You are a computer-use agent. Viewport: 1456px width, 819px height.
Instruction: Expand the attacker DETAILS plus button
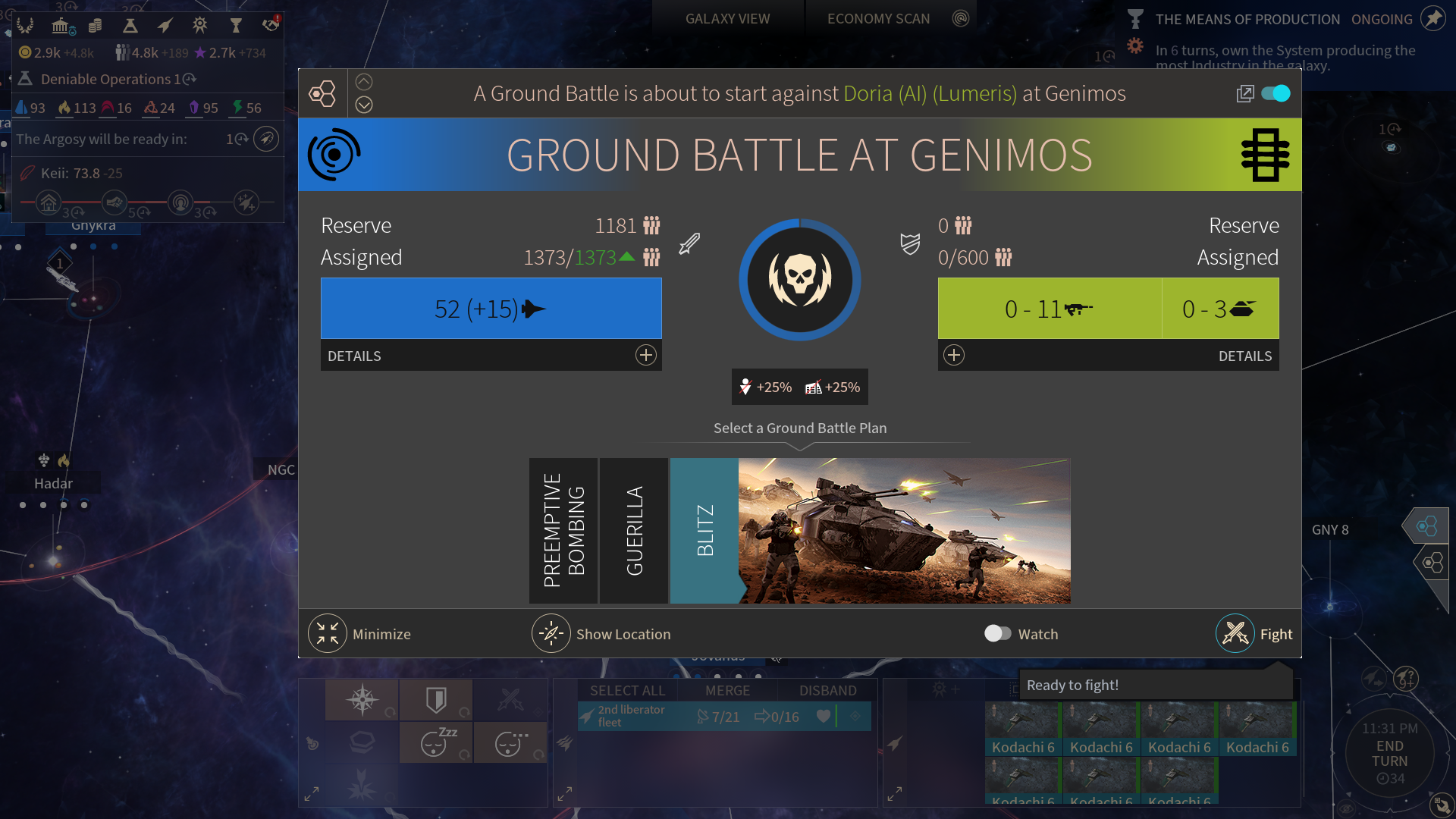click(x=645, y=355)
